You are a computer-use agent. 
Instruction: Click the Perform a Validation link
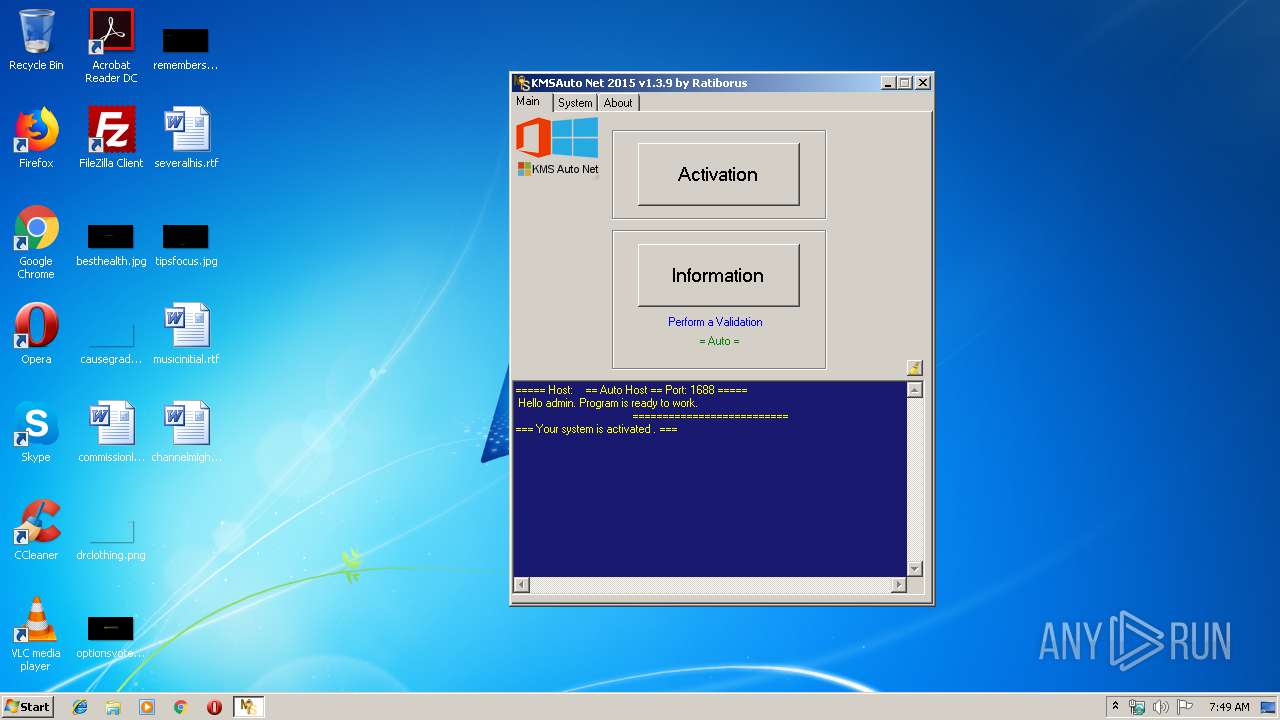[x=715, y=322]
